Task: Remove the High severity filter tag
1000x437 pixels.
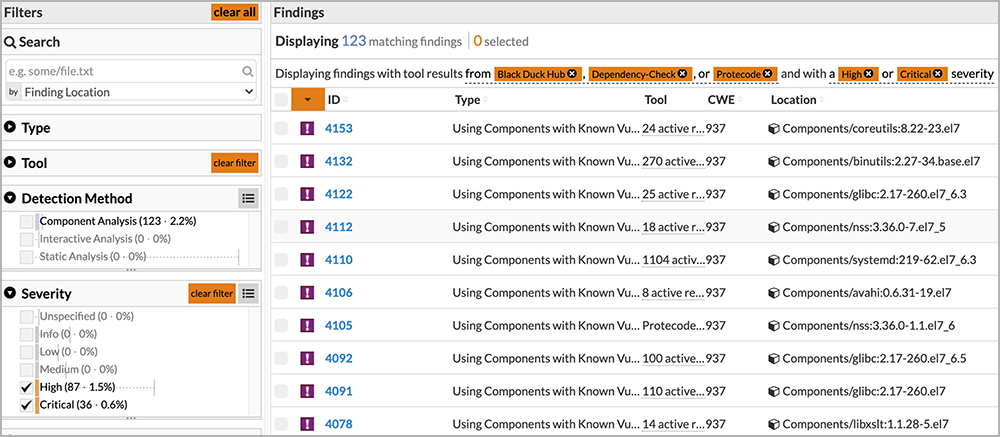Action: pos(869,74)
